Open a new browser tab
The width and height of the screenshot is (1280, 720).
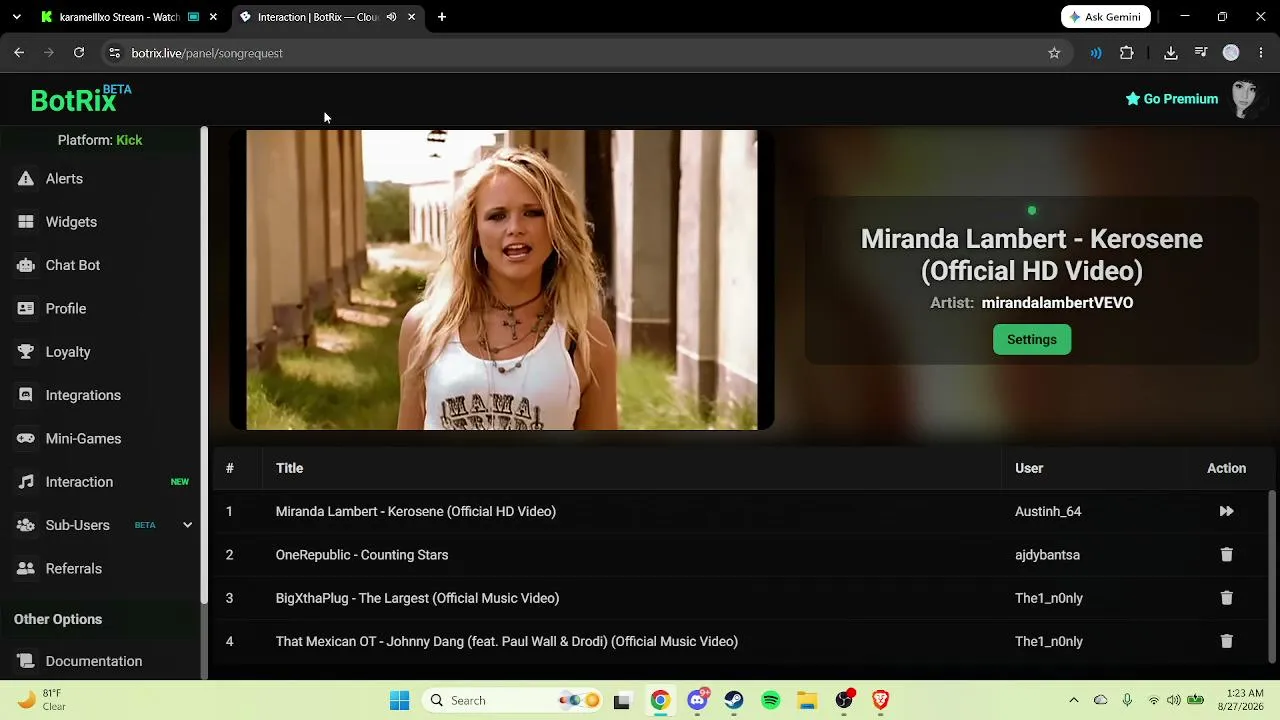(442, 17)
